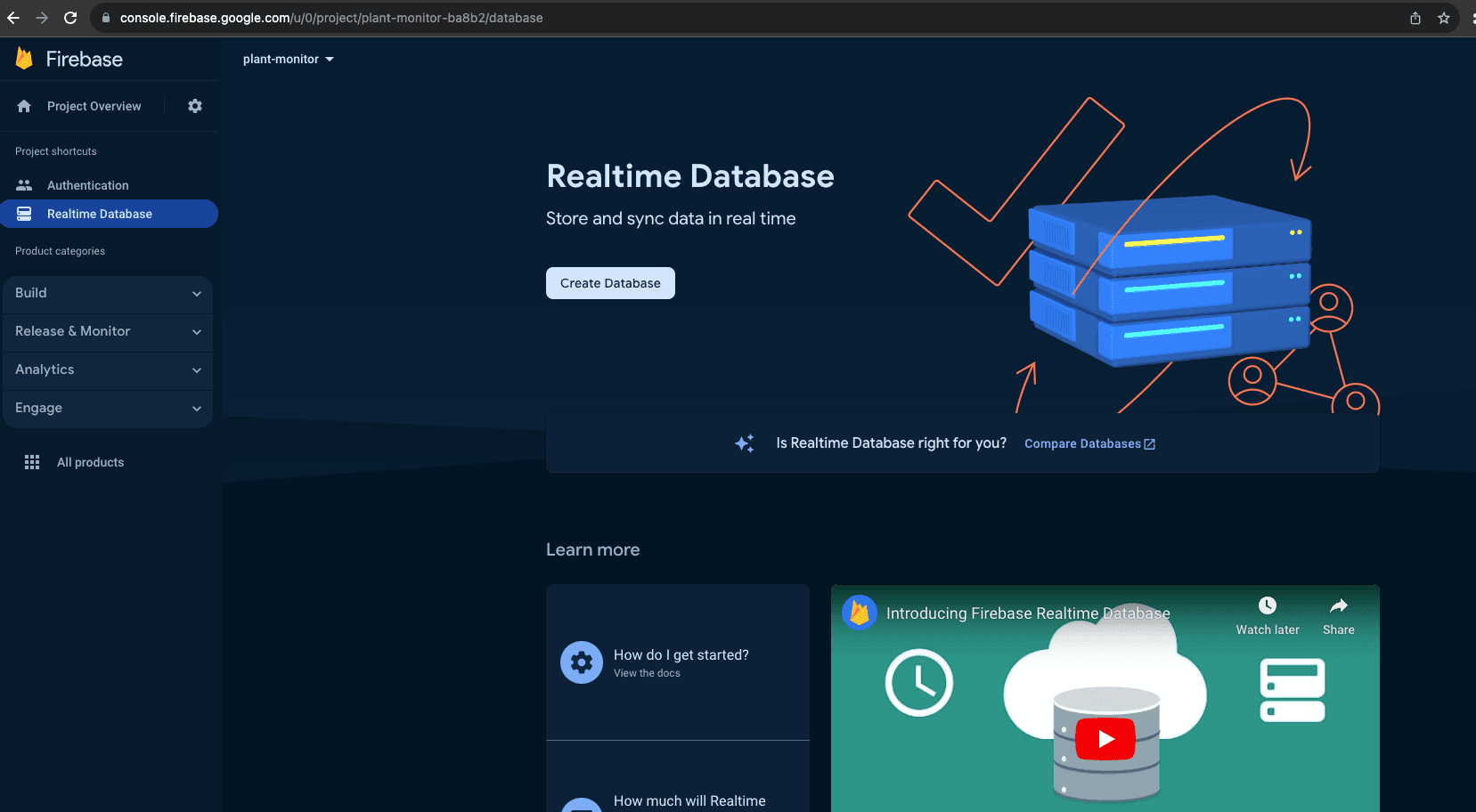The image size is (1476, 812).
Task: Click the Share arrow icon on video
Action: pyautogui.click(x=1339, y=605)
